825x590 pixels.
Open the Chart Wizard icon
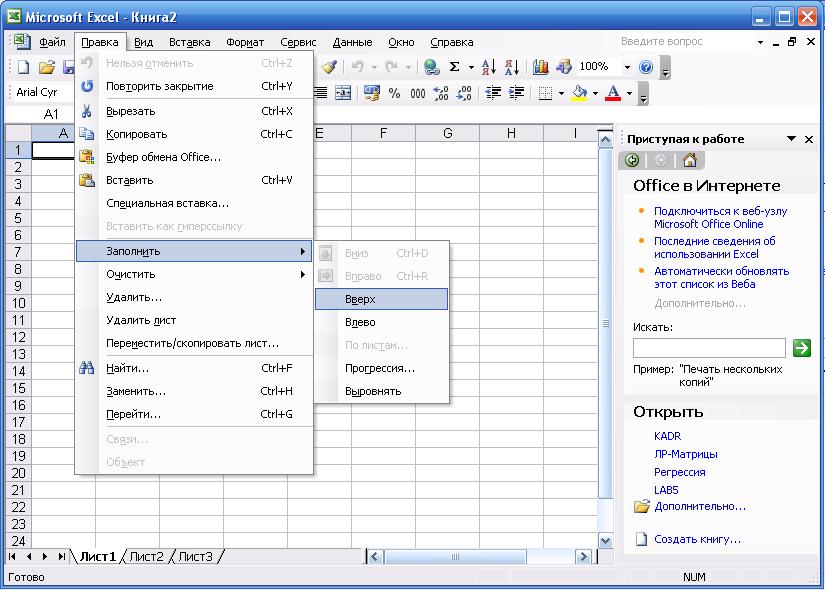click(x=540, y=67)
